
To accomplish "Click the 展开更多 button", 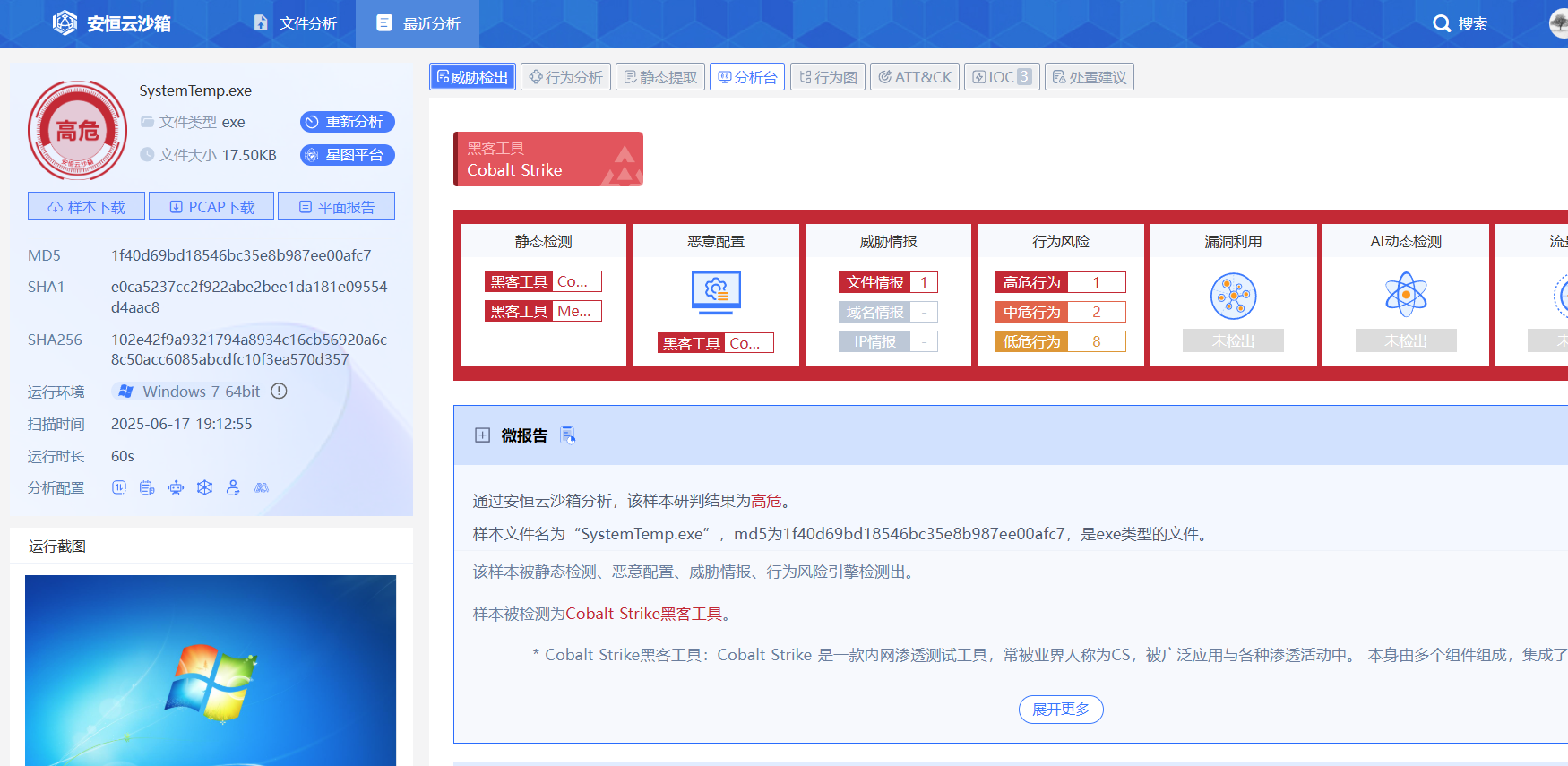I will pyautogui.click(x=1061, y=710).
